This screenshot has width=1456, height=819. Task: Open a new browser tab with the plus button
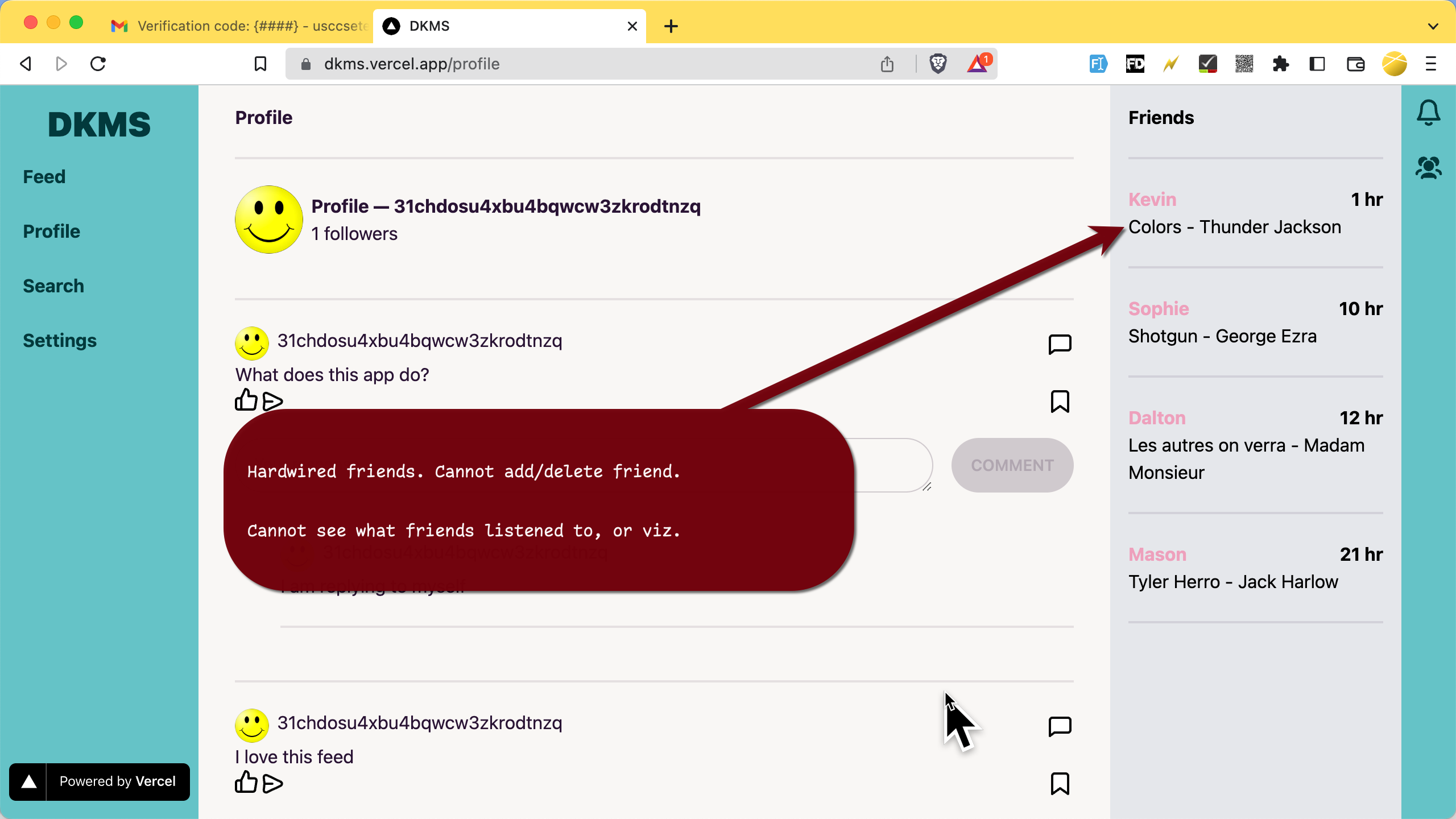click(x=671, y=26)
